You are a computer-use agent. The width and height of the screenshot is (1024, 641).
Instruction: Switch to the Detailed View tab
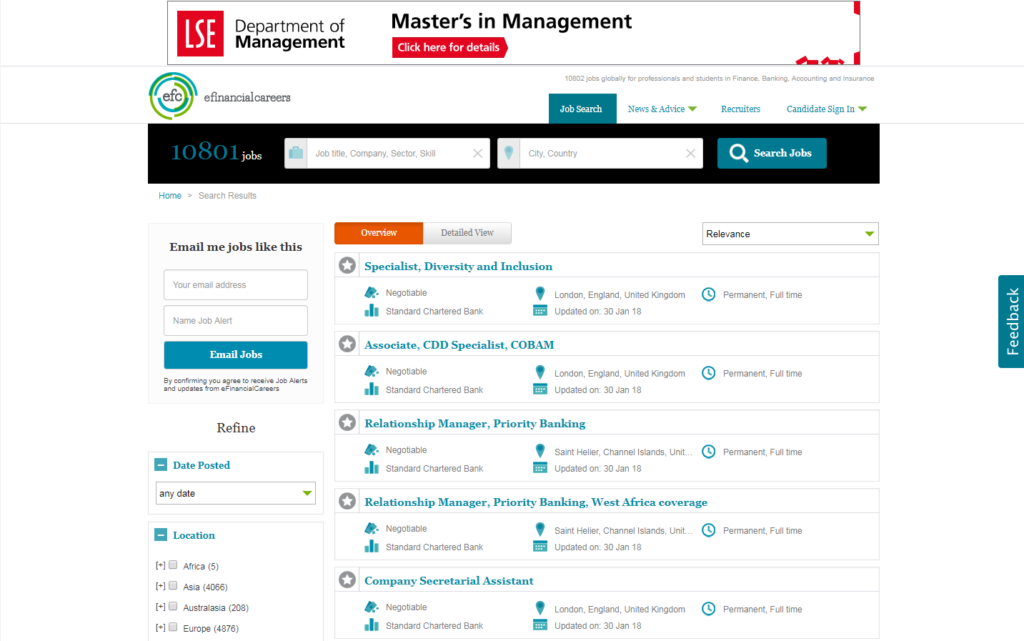[x=467, y=233]
